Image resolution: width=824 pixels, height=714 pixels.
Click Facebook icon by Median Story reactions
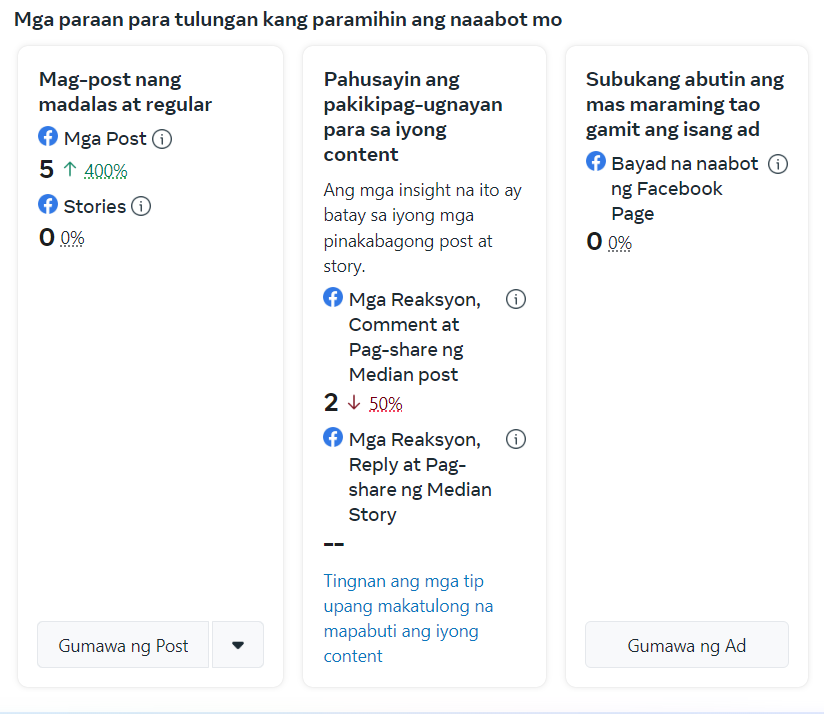point(333,438)
